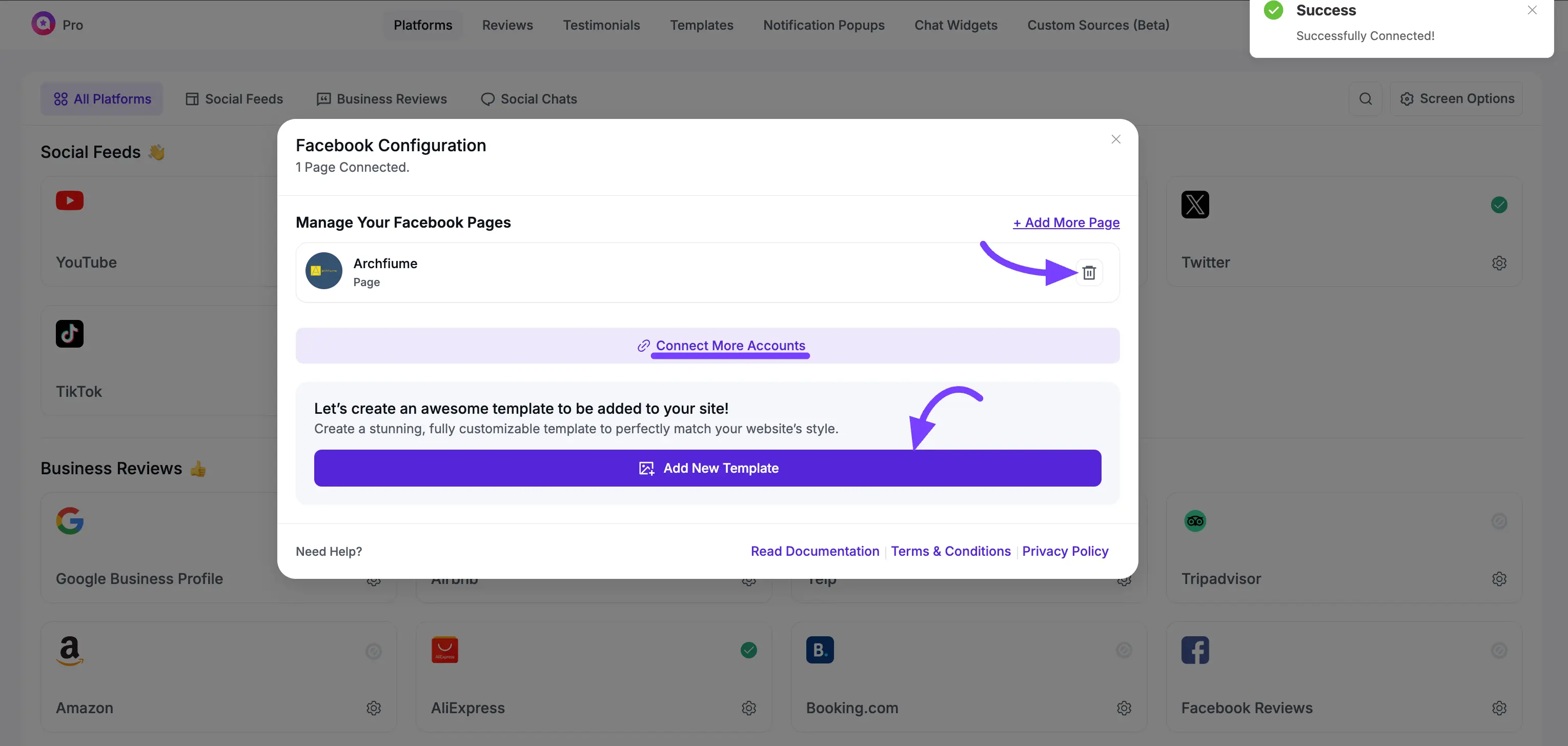Open Connect More Accounts
Screen dimensions: 1568x746
tap(730, 345)
